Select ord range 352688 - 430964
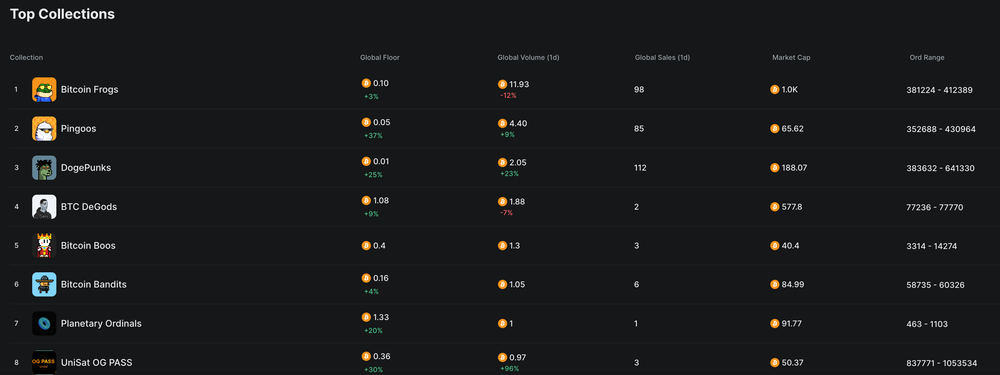1000x375 pixels. (941, 129)
